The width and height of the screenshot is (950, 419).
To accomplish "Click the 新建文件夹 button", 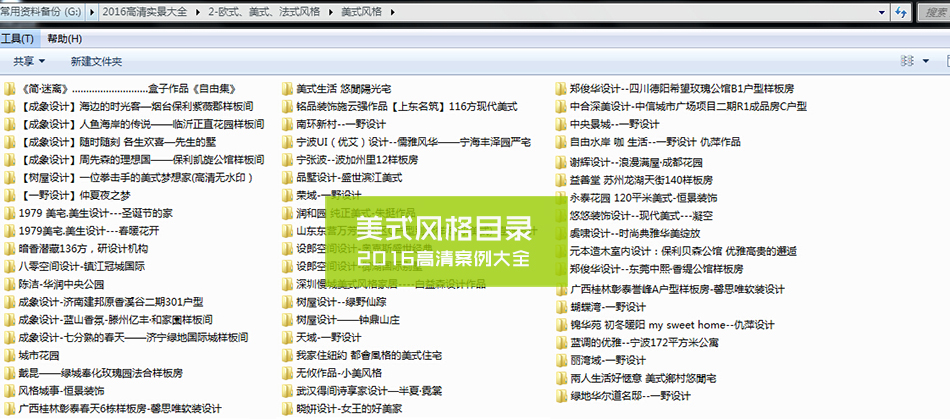I will 97,62.
